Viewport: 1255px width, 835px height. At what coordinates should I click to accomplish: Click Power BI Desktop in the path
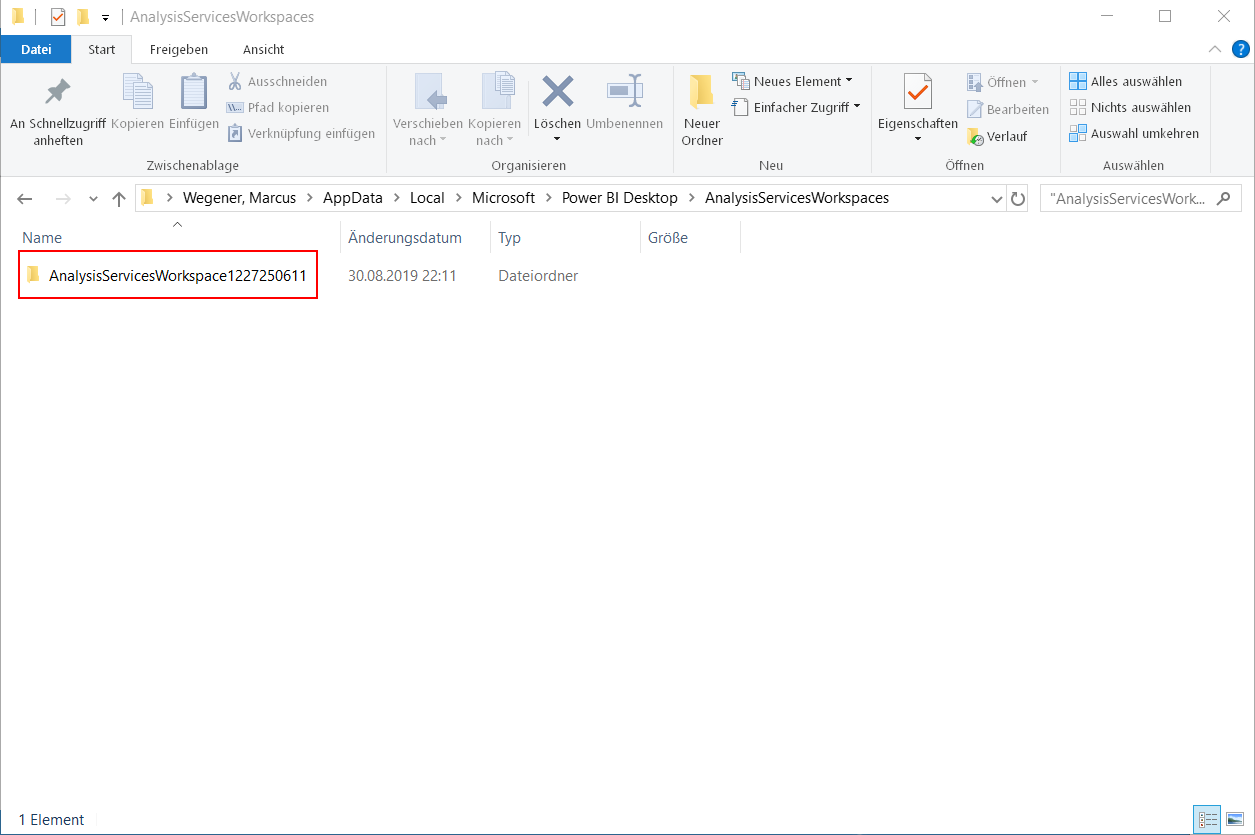click(x=620, y=198)
